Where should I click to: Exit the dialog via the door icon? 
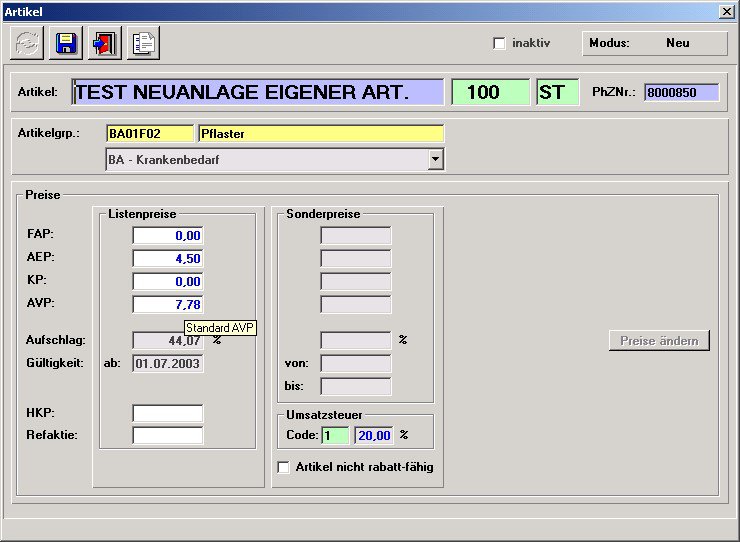click(104, 43)
